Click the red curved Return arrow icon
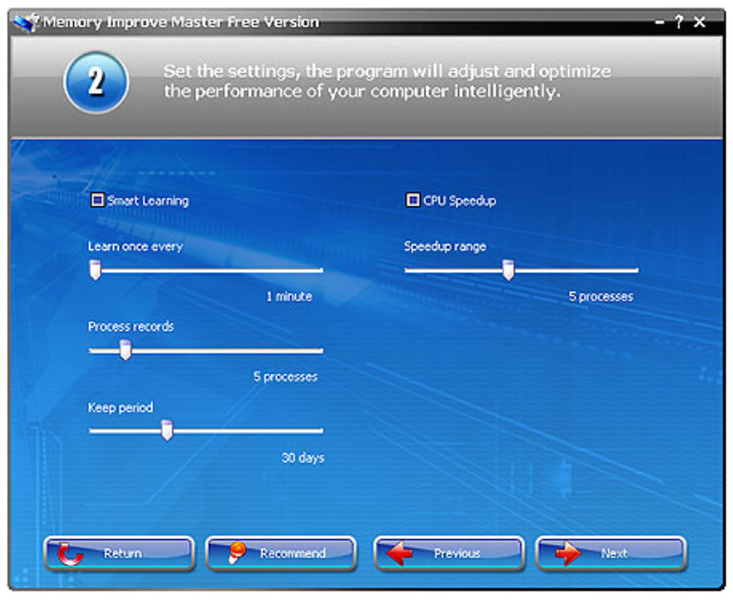The width and height of the screenshot is (733, 600). 70,554
